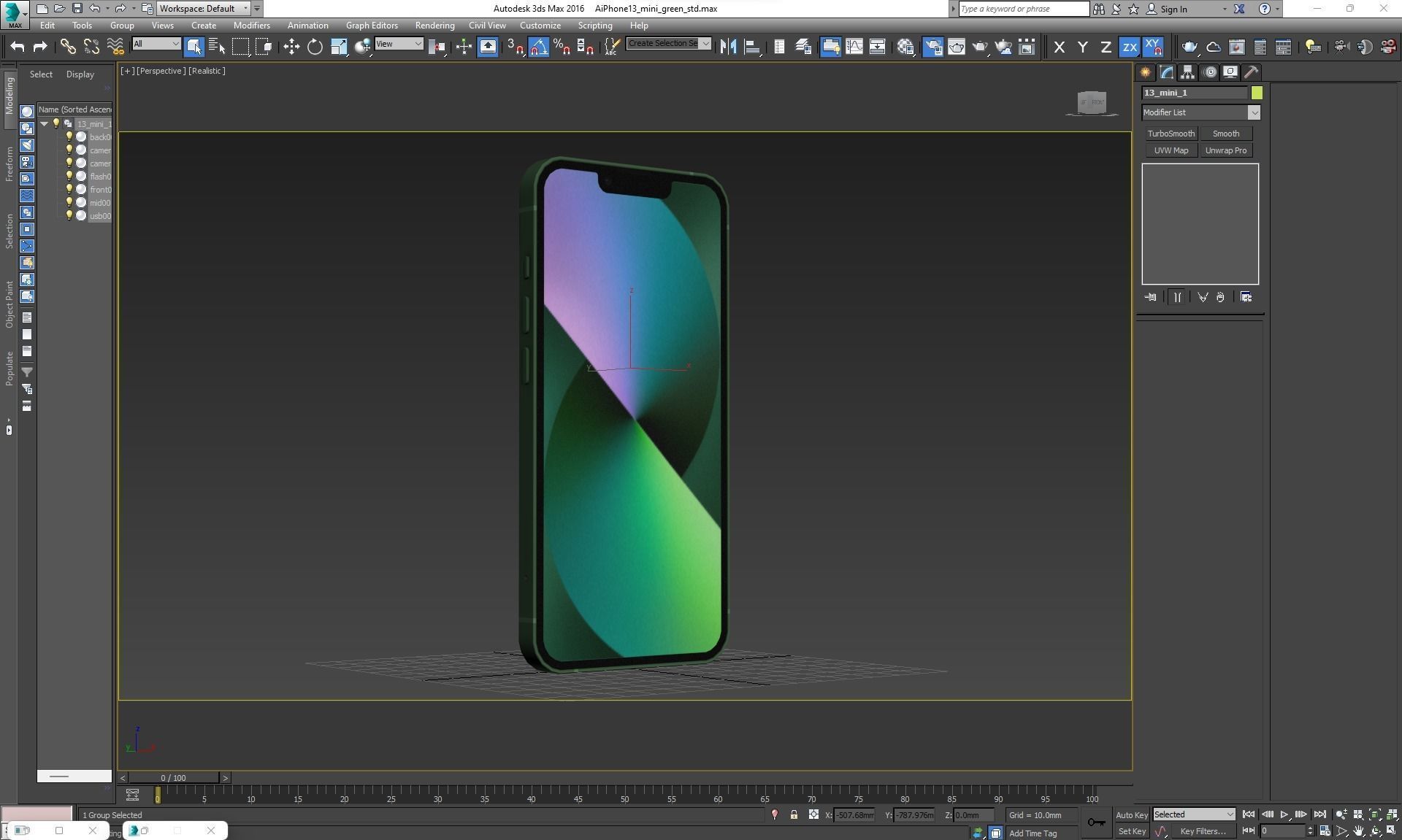Toggle the Selection Lock padlock

click(x=794, y=815)
